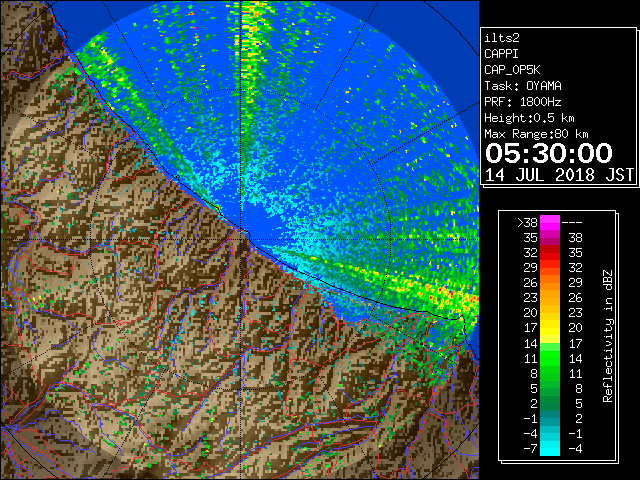Pick the magenta swatch atop the legend

550,223
